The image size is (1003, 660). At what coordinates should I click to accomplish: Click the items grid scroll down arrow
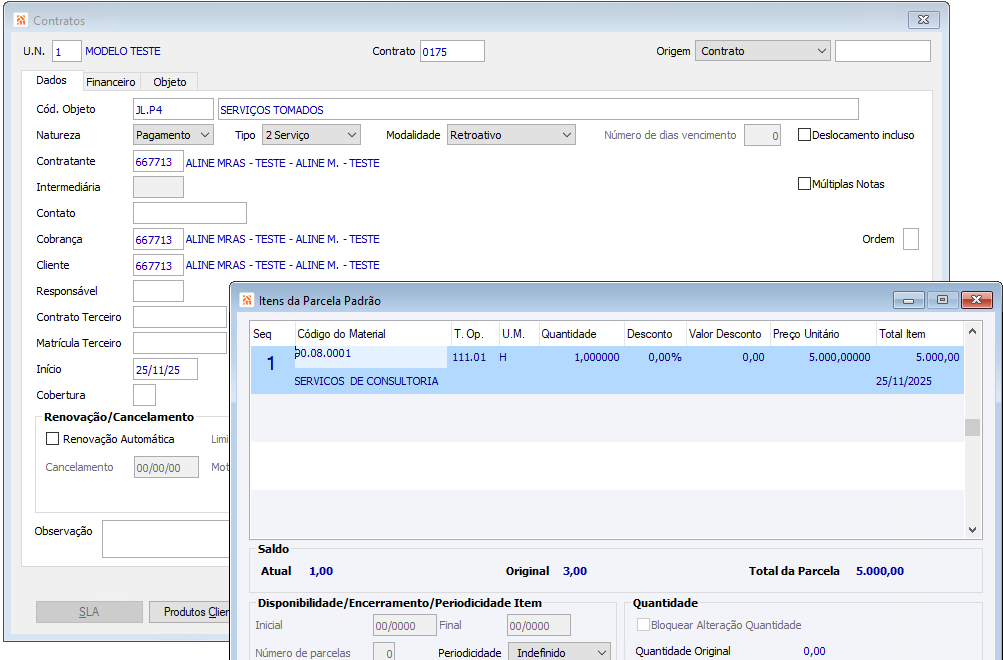point(973,530)
